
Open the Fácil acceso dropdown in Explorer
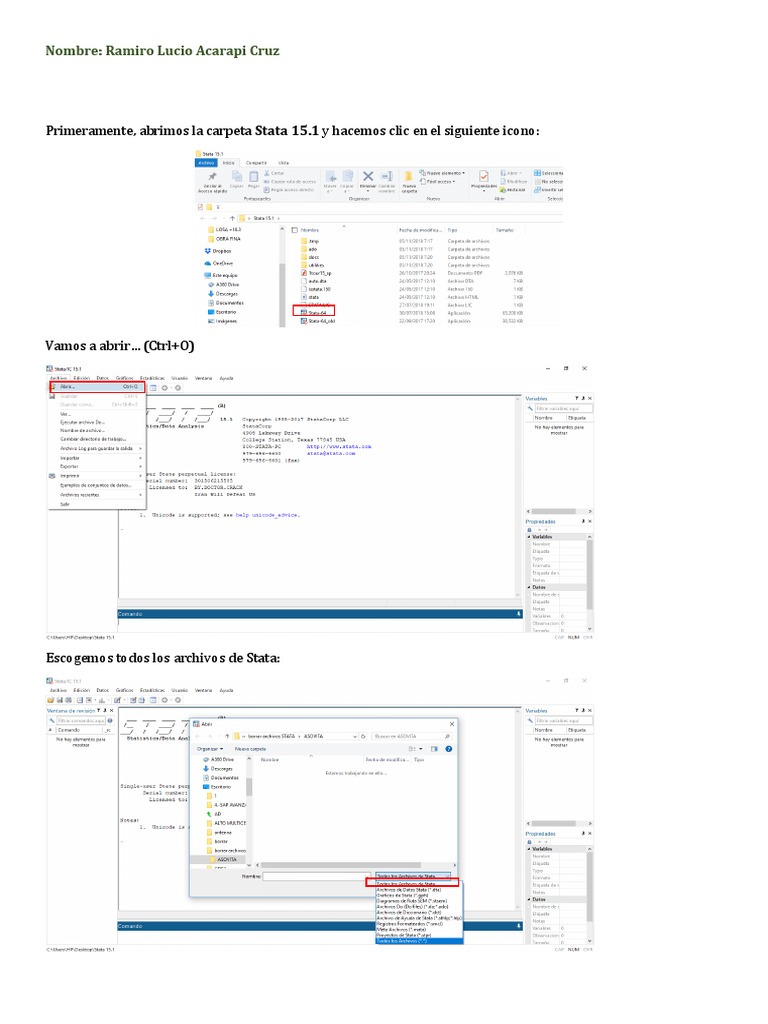pyautogui.click(x=438, y=182)
